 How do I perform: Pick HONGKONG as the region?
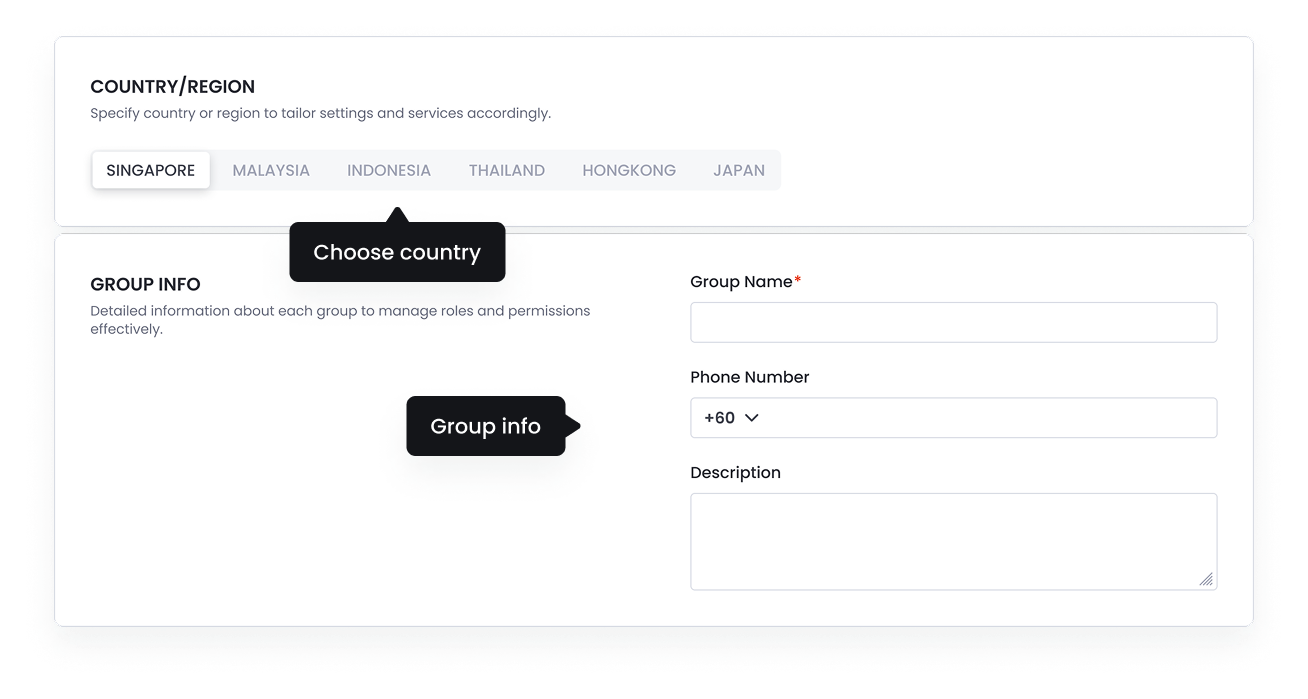click(x=629, y=170)
